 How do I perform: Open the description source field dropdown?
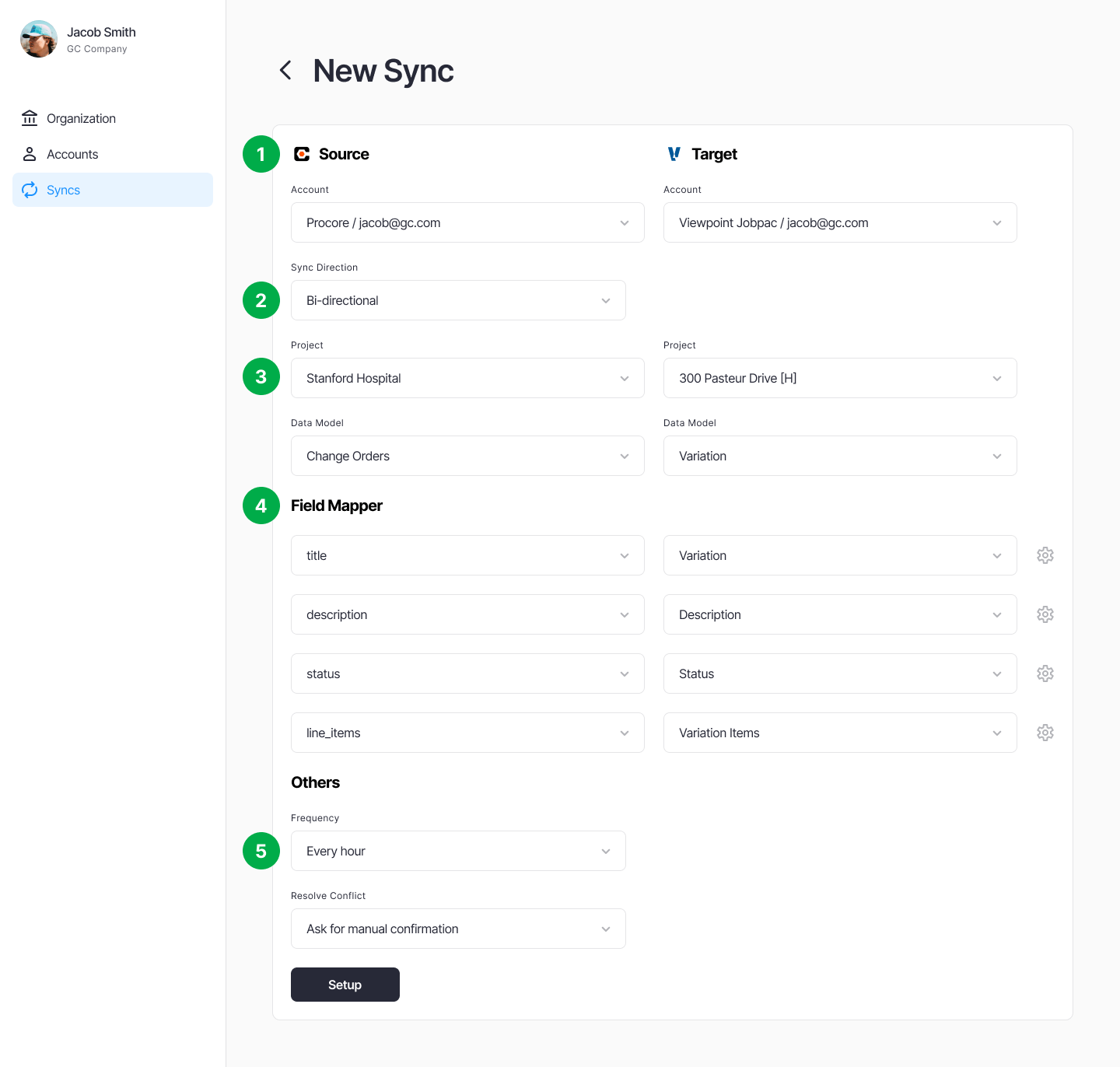467,614
